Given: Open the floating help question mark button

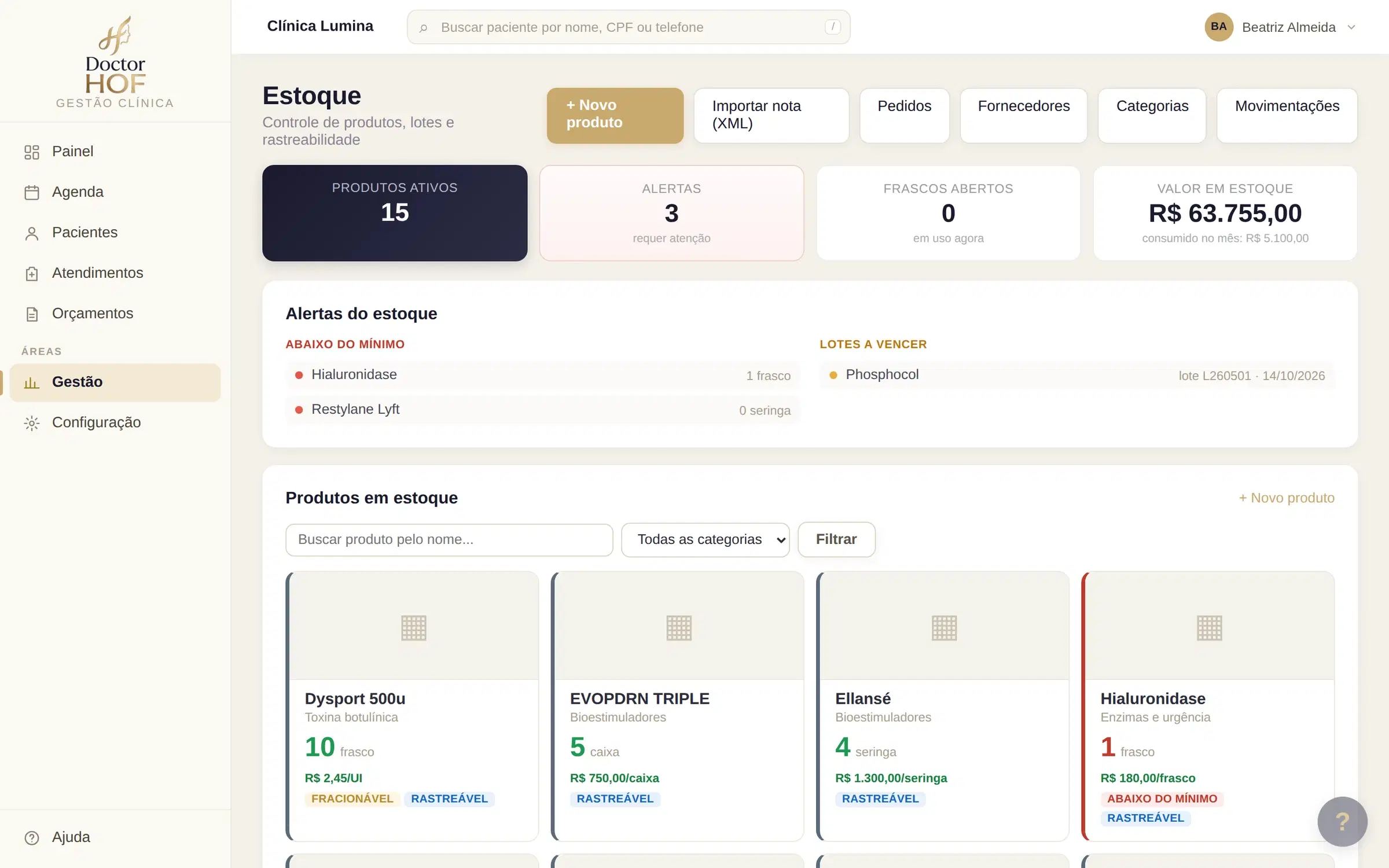Looking at the screenshot, I should click(x=1342, y=821).
